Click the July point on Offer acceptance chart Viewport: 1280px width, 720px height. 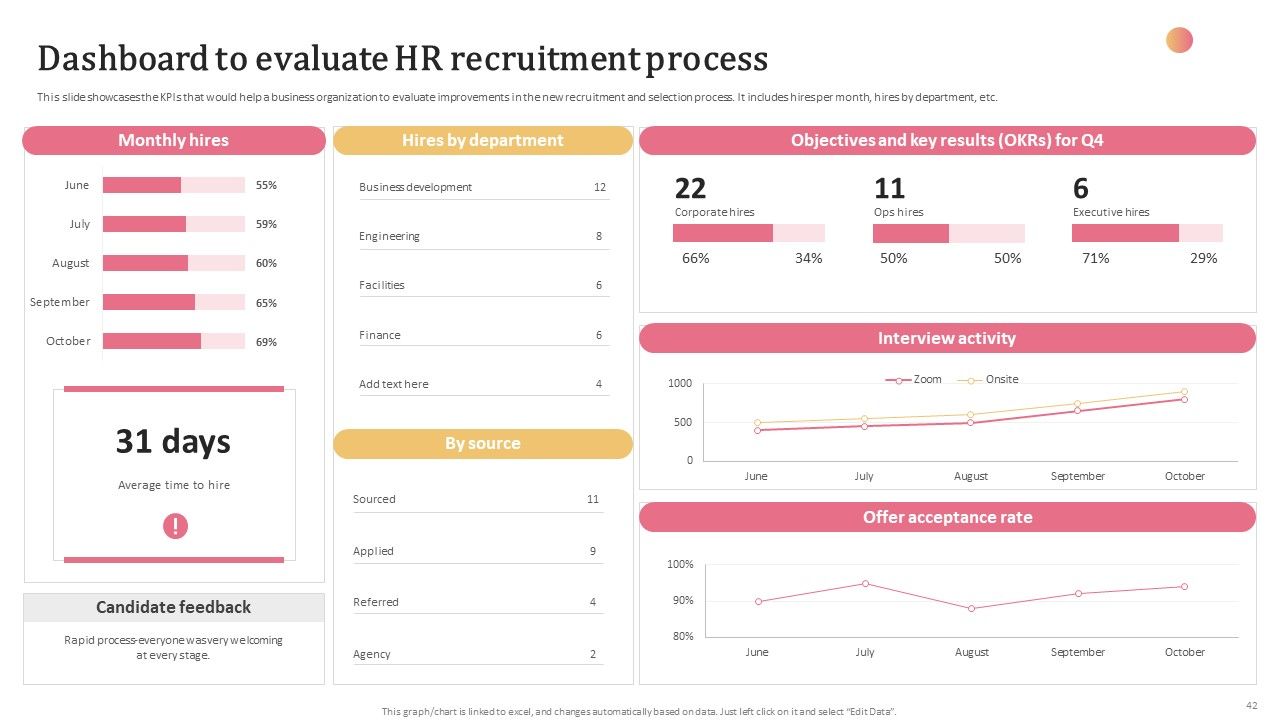coord(865,584)
